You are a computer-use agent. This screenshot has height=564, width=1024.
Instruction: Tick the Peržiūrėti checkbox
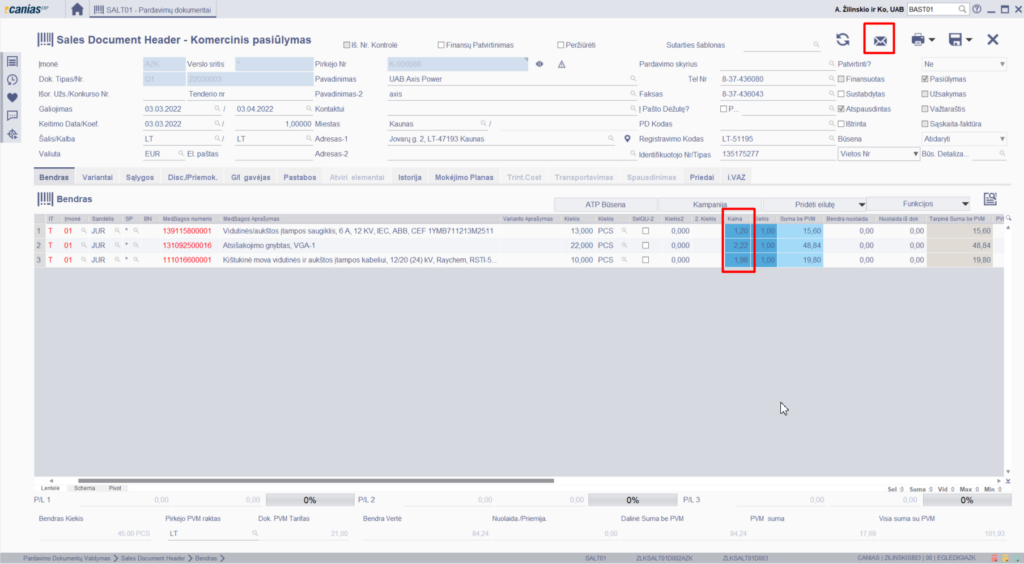point(561,45)
